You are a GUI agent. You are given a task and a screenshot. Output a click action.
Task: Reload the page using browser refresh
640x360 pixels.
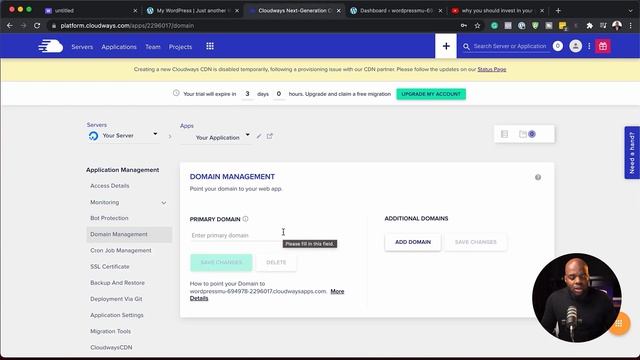(37, 25)
